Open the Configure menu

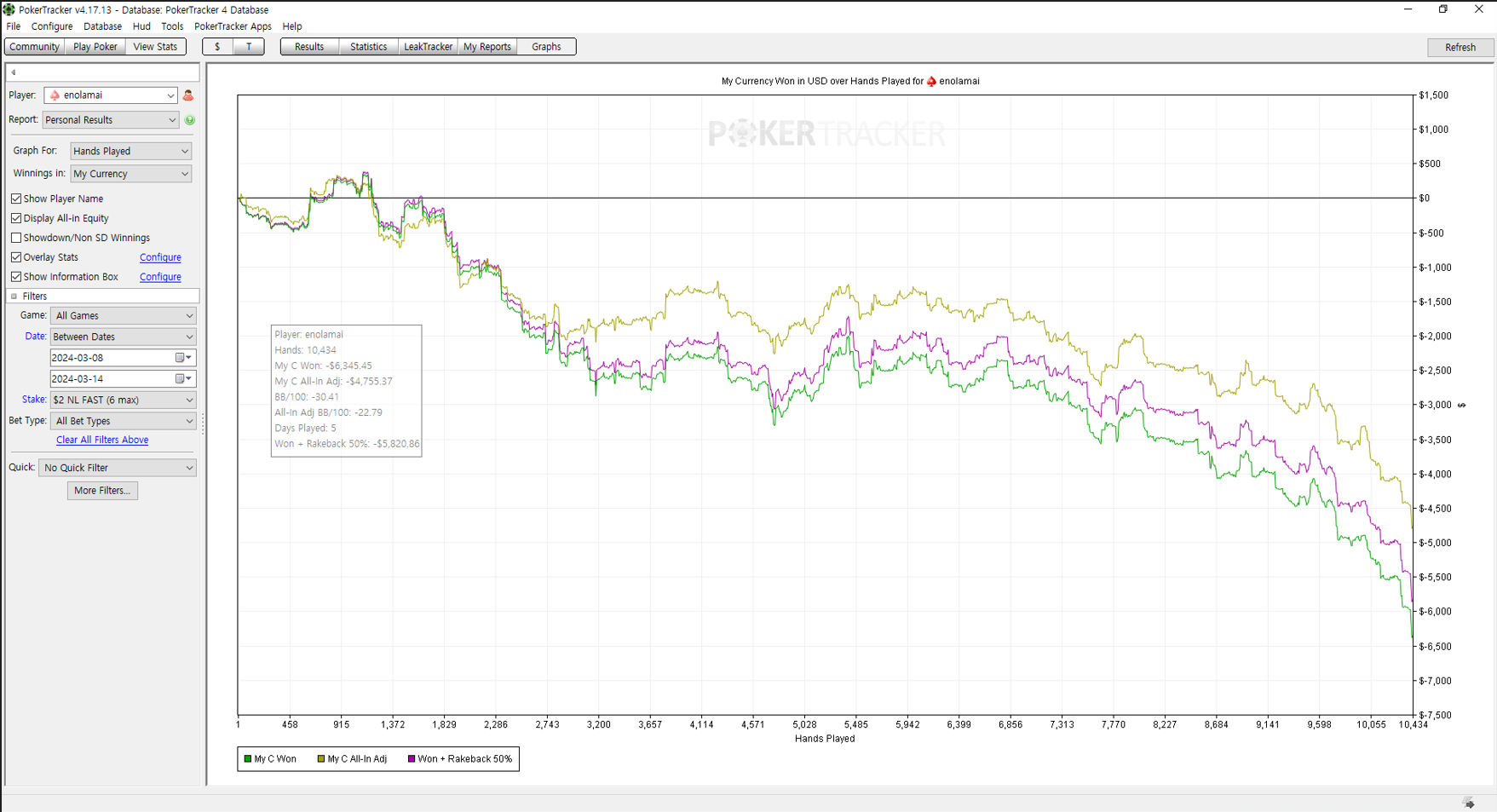coord(52,26)
